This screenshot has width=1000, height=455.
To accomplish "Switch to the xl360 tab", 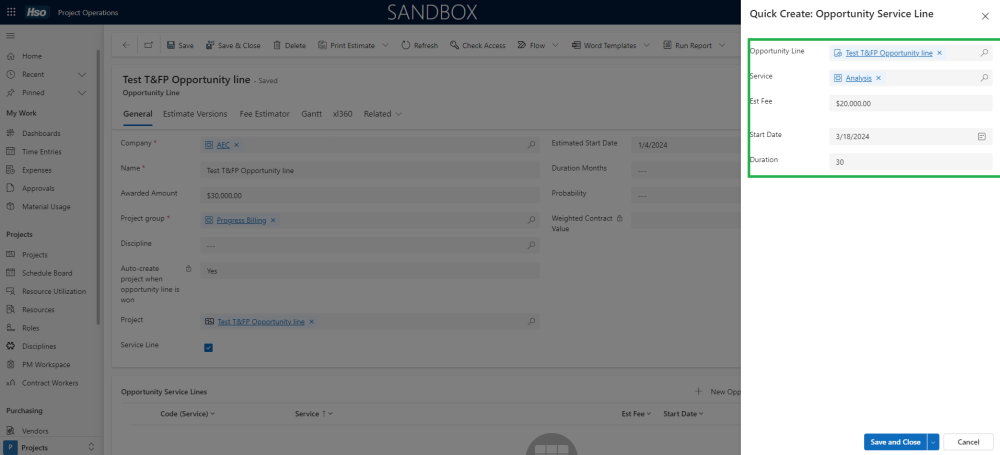I will 342,114.
